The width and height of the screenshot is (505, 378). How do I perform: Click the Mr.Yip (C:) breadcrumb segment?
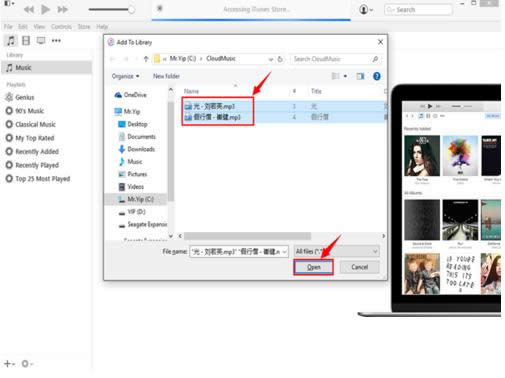183,59
